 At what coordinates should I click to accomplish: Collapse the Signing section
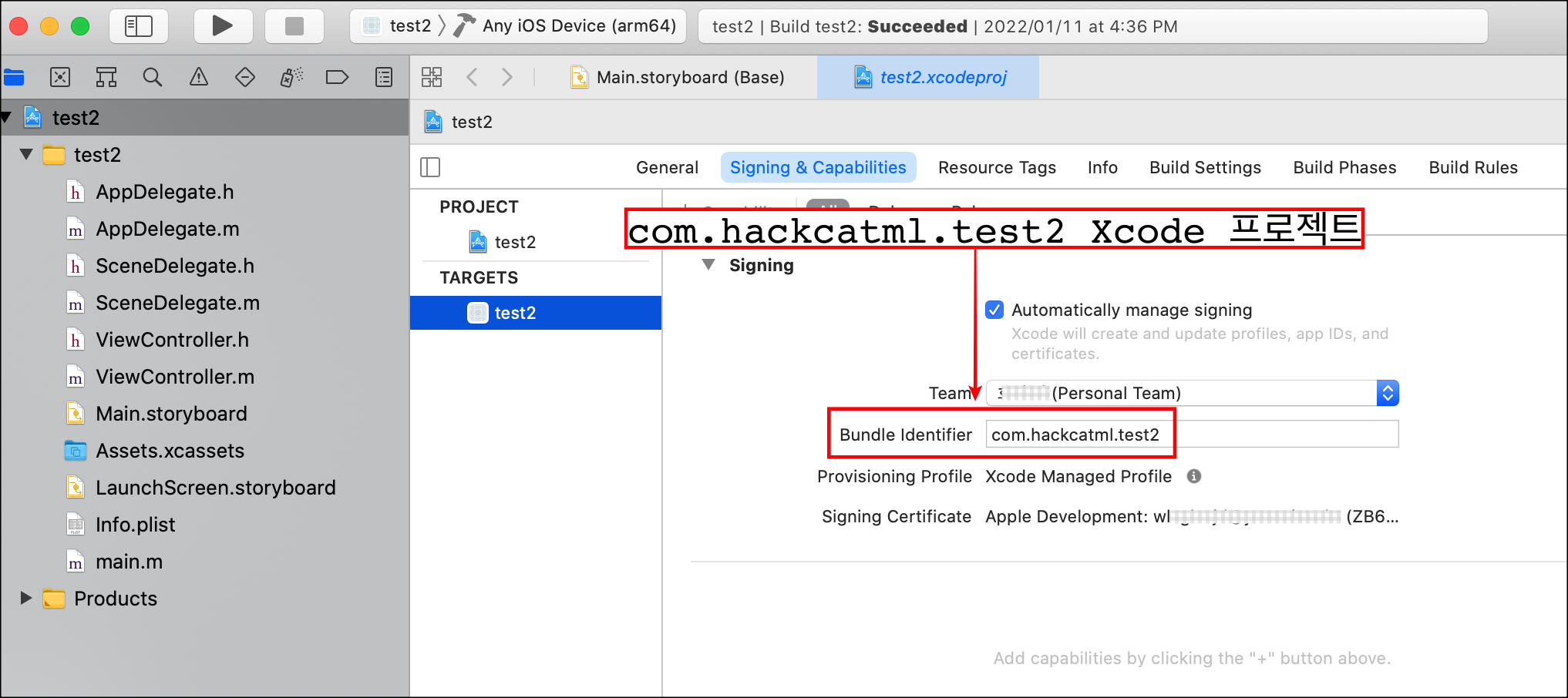708,265
